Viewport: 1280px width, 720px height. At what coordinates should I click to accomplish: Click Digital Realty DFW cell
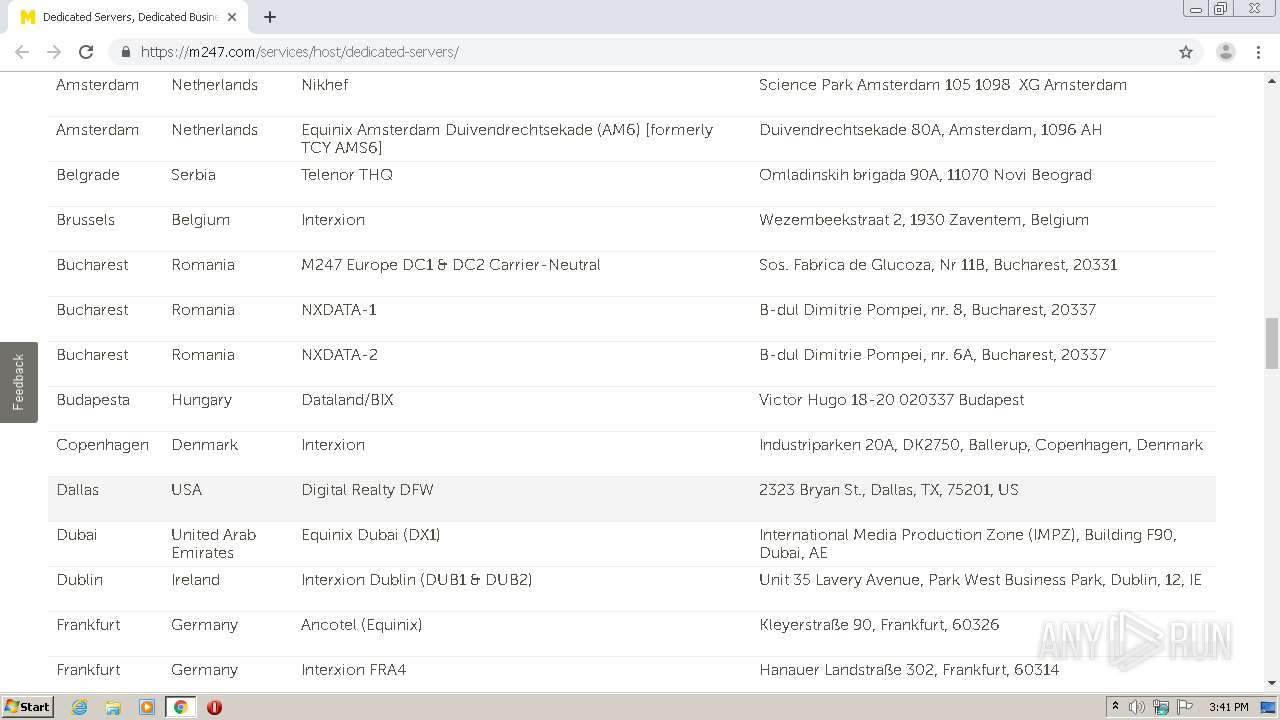367,490
